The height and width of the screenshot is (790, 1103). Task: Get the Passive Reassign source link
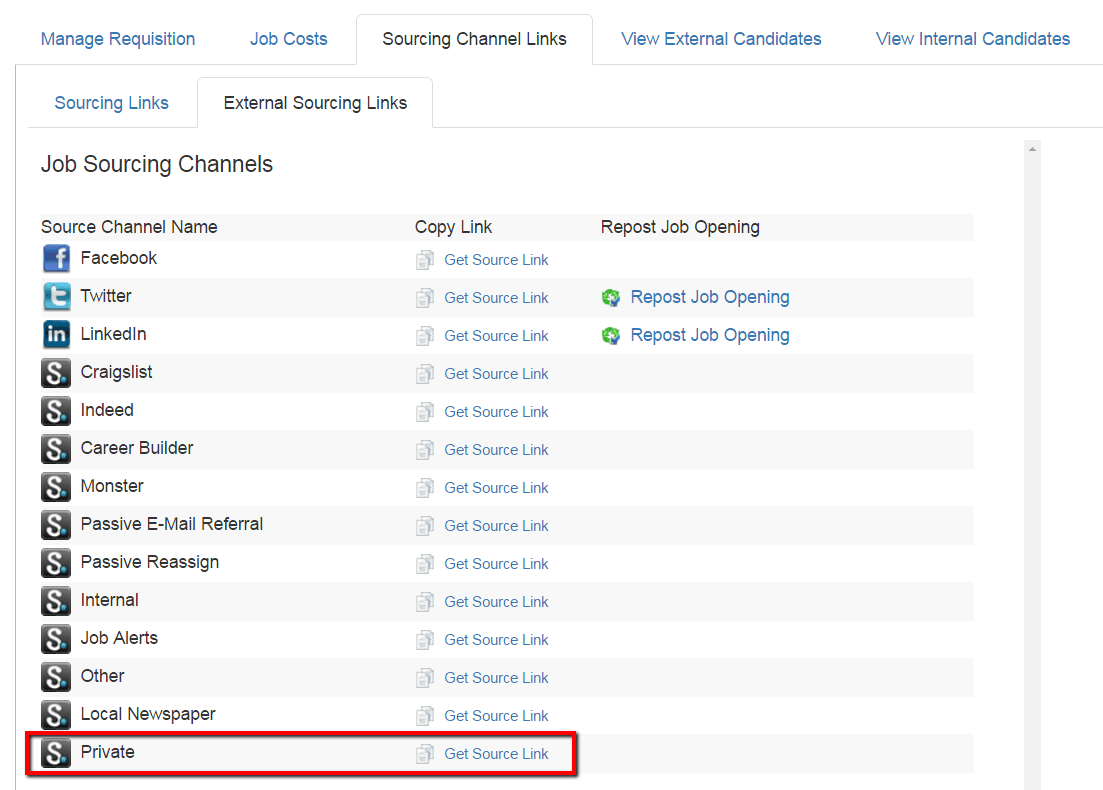(496, 564)
